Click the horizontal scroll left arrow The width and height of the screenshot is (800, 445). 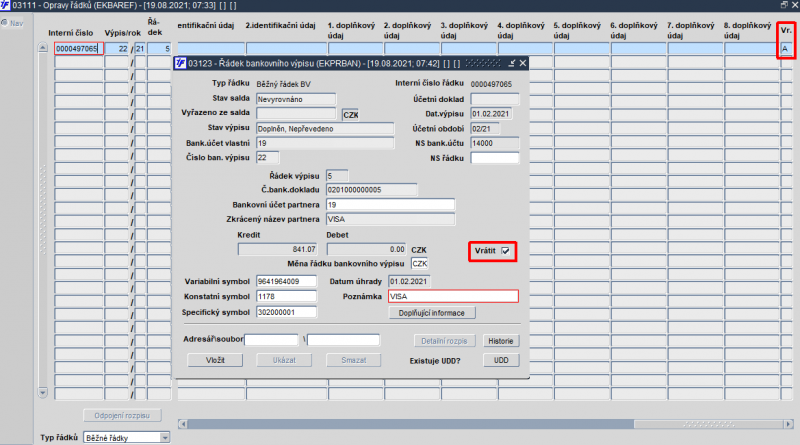coord(183,424)
